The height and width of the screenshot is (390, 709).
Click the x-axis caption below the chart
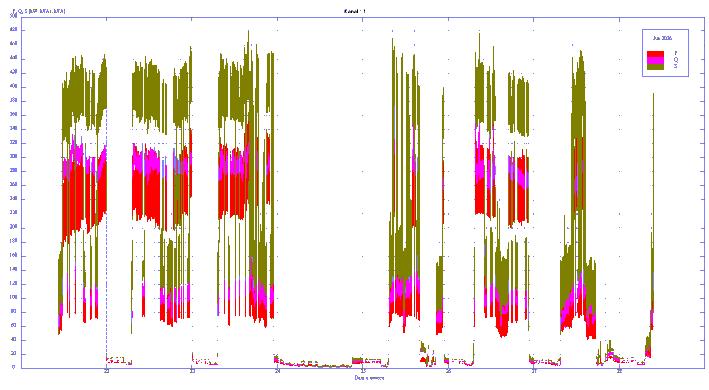point(369,378)
